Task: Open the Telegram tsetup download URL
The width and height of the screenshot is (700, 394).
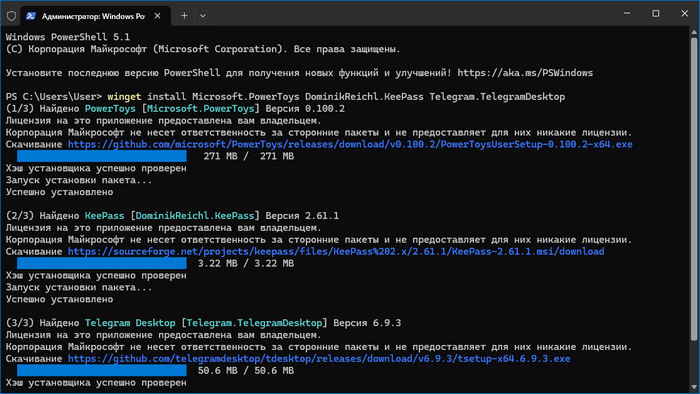Action: 319,358
